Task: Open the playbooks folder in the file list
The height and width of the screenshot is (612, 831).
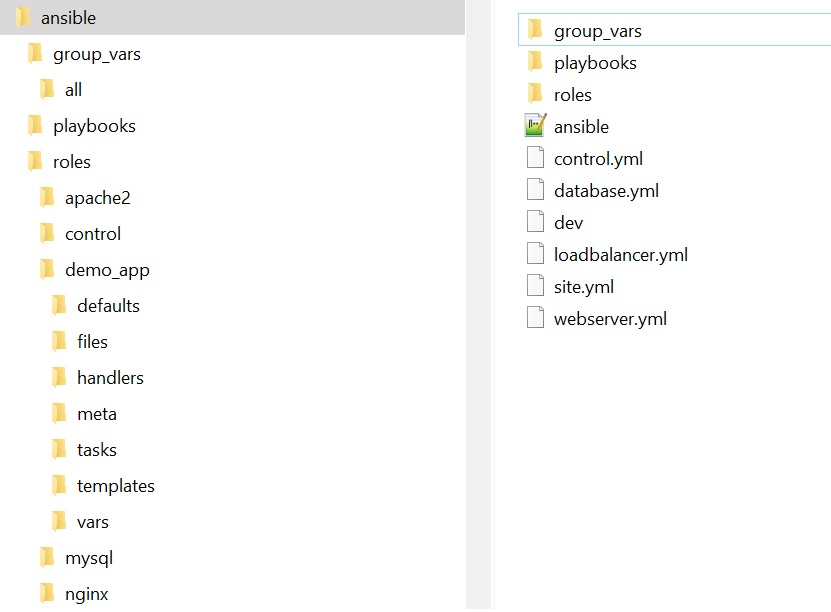Action: click(x=595, y=63)
